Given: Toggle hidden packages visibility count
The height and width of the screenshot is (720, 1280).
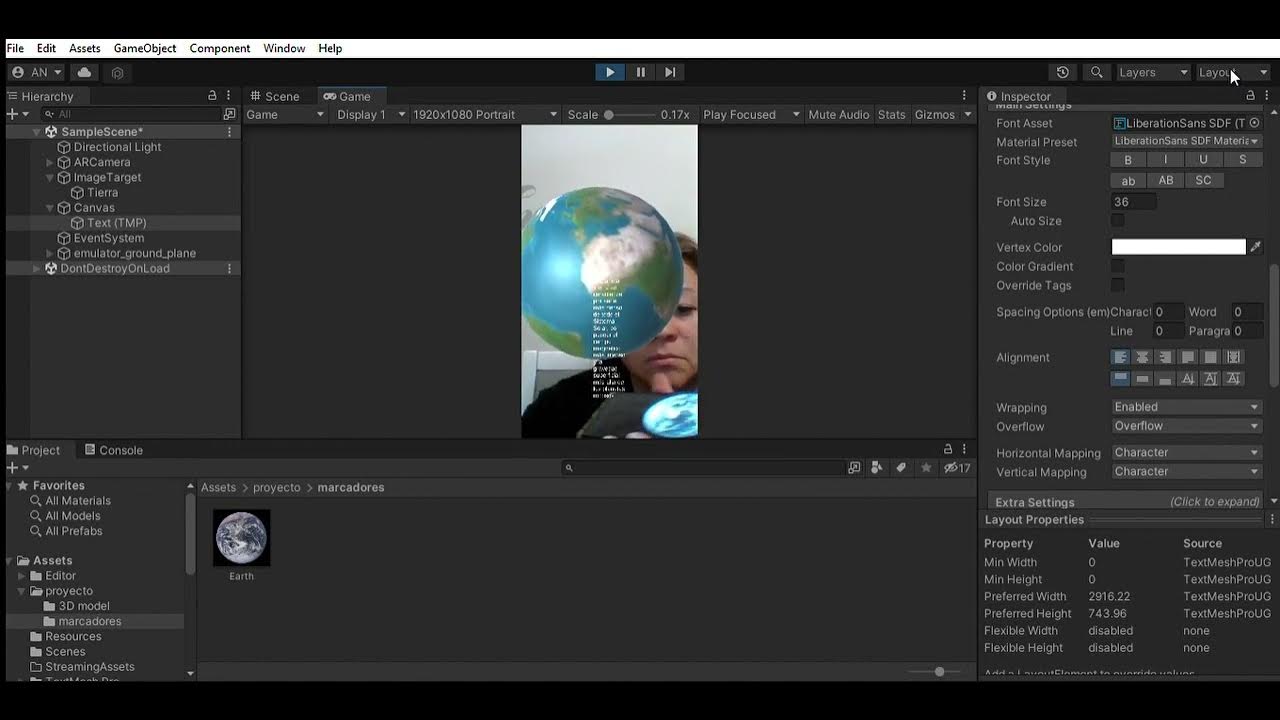Looking at the screenshot, I should coord(957,468).
